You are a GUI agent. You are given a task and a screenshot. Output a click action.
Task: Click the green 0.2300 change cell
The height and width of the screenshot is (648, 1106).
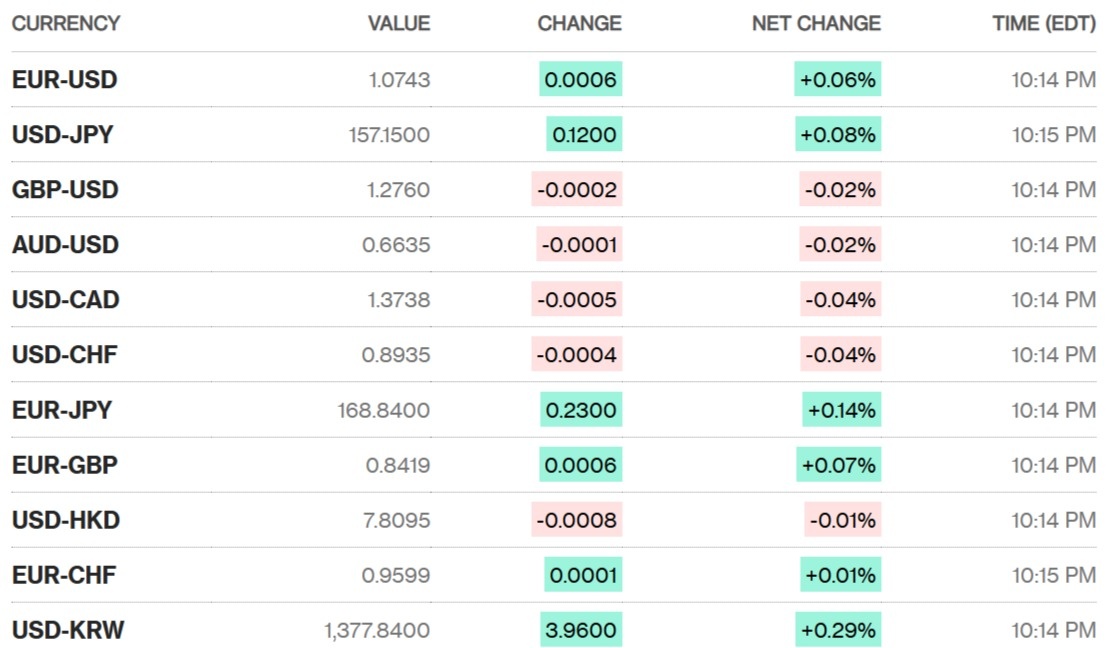point(580,410)
